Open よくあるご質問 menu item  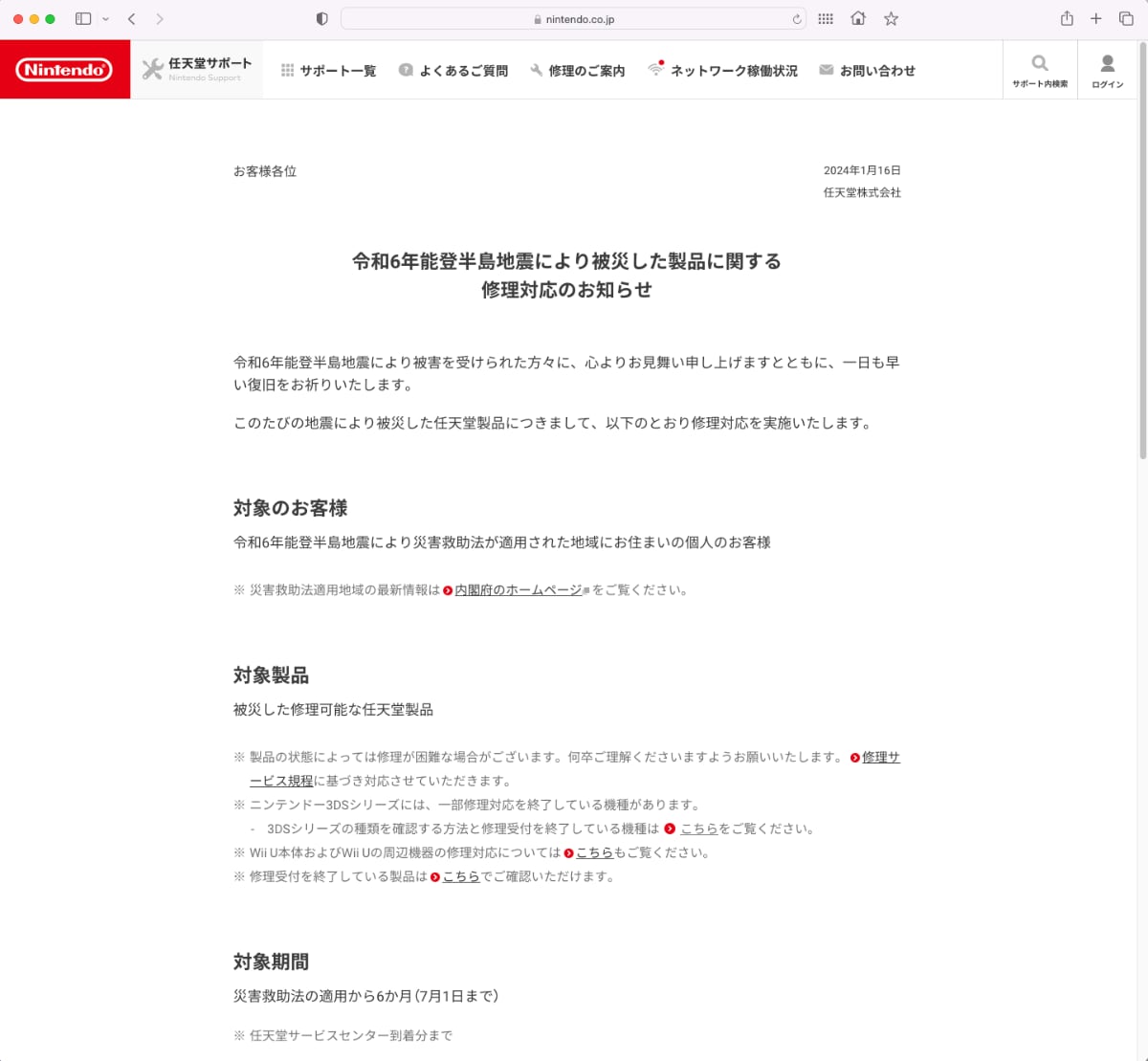point(453,71)
